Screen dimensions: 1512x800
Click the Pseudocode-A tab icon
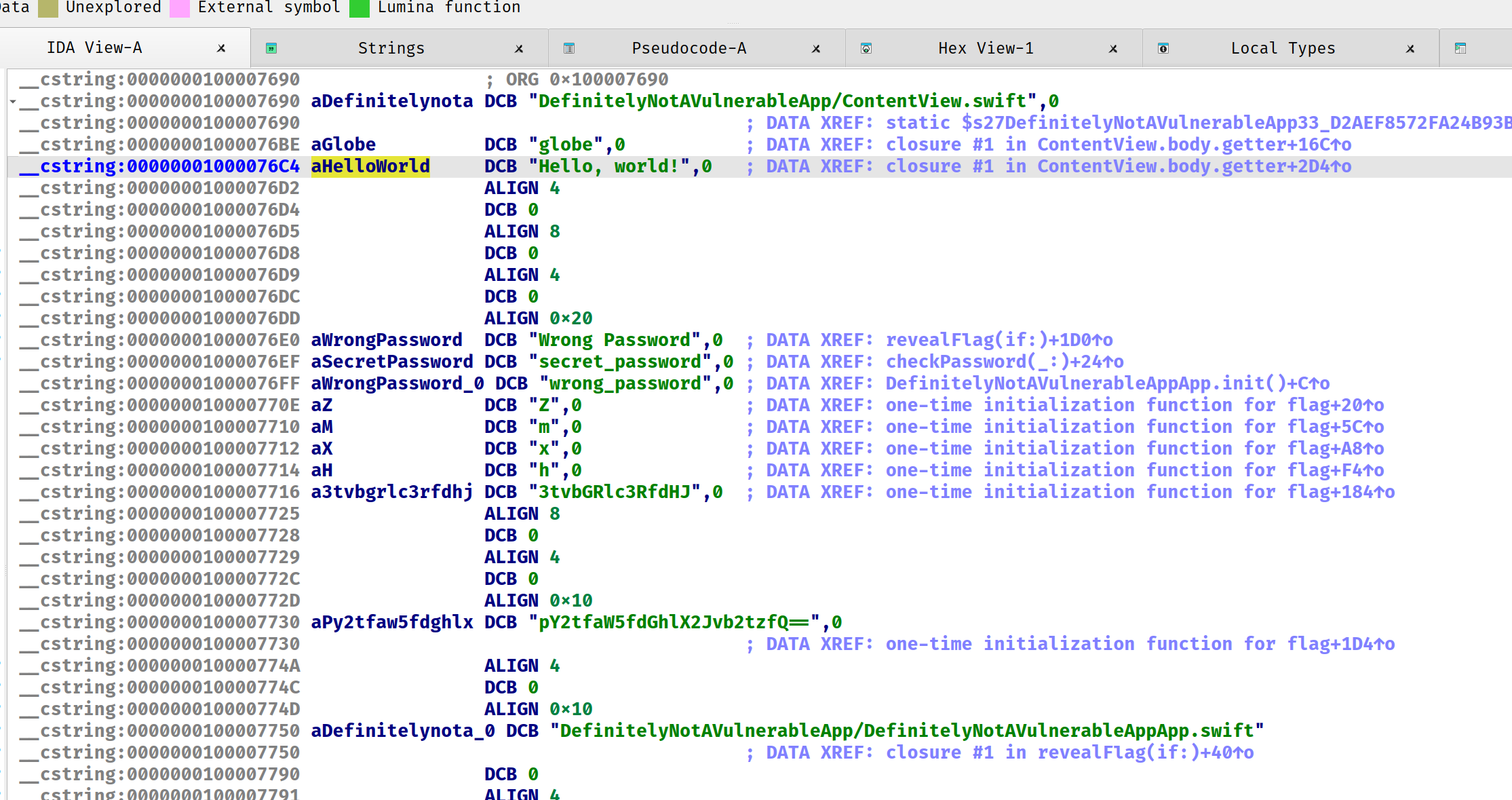(x=569, y=48)
